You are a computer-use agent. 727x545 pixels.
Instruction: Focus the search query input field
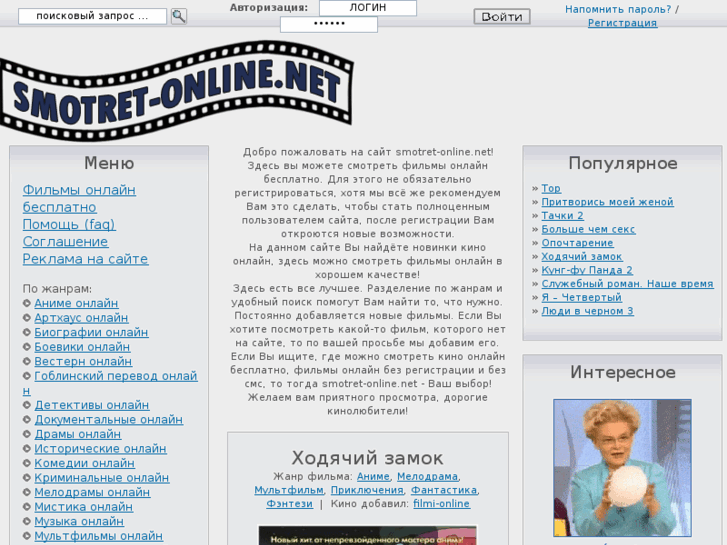point(92,16)
